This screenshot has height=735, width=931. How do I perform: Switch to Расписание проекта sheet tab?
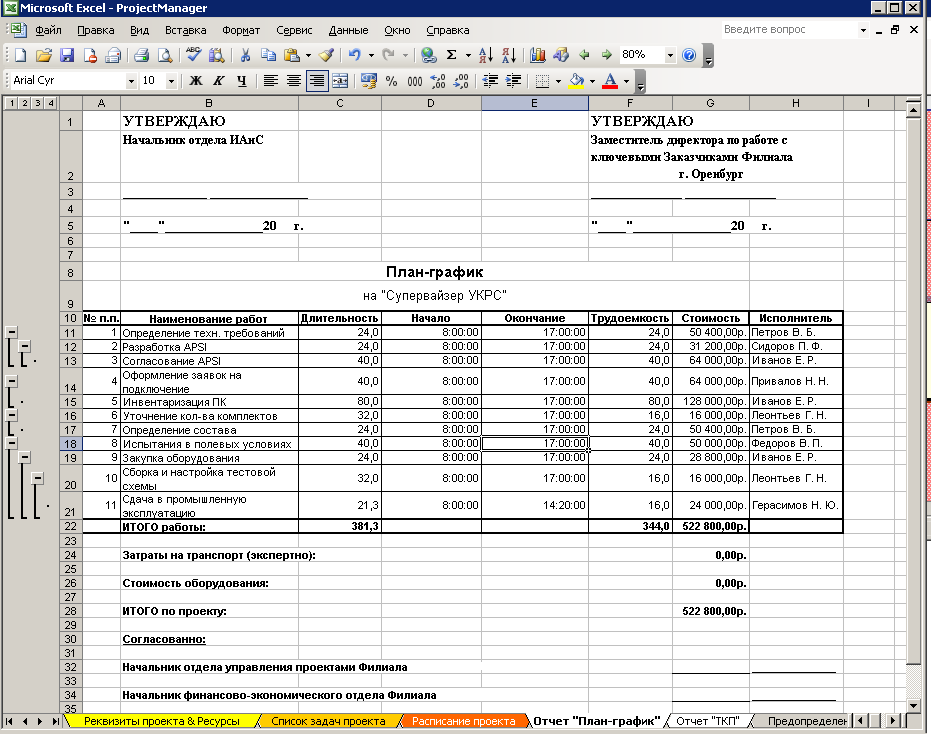tap(463, 721)
